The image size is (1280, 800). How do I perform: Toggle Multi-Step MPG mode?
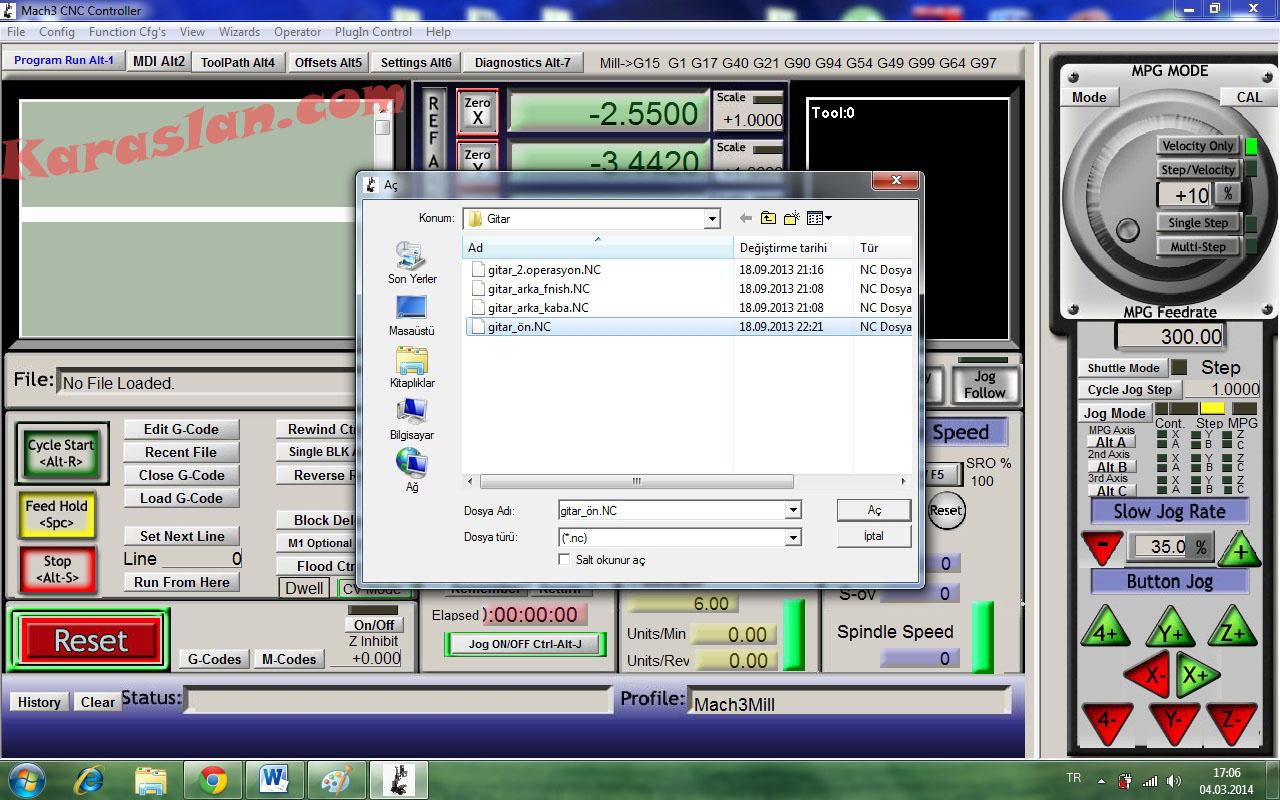(x=1198, y=247)
